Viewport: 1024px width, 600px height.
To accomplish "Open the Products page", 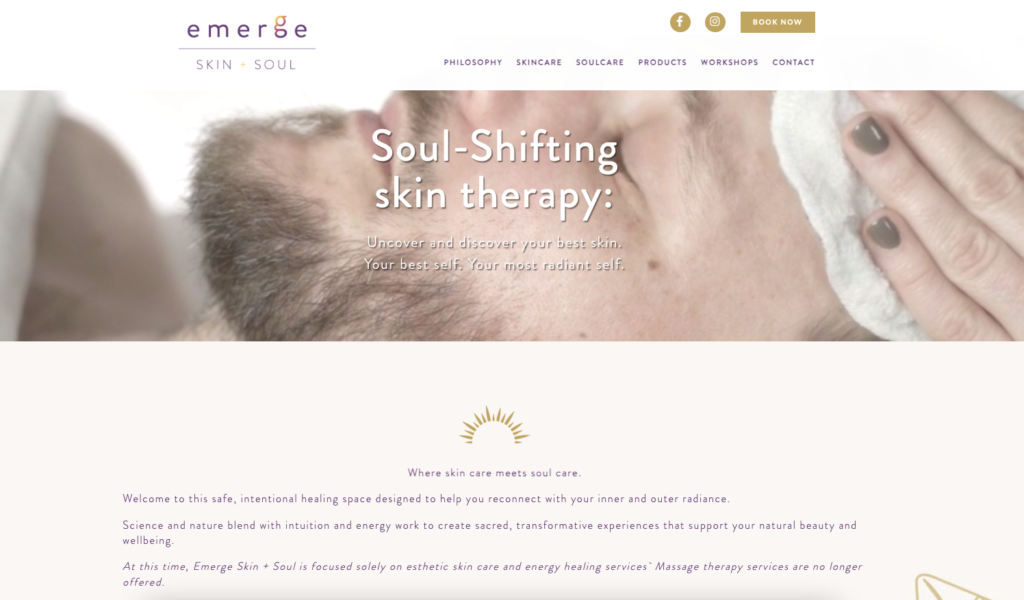I will [662, 63].
